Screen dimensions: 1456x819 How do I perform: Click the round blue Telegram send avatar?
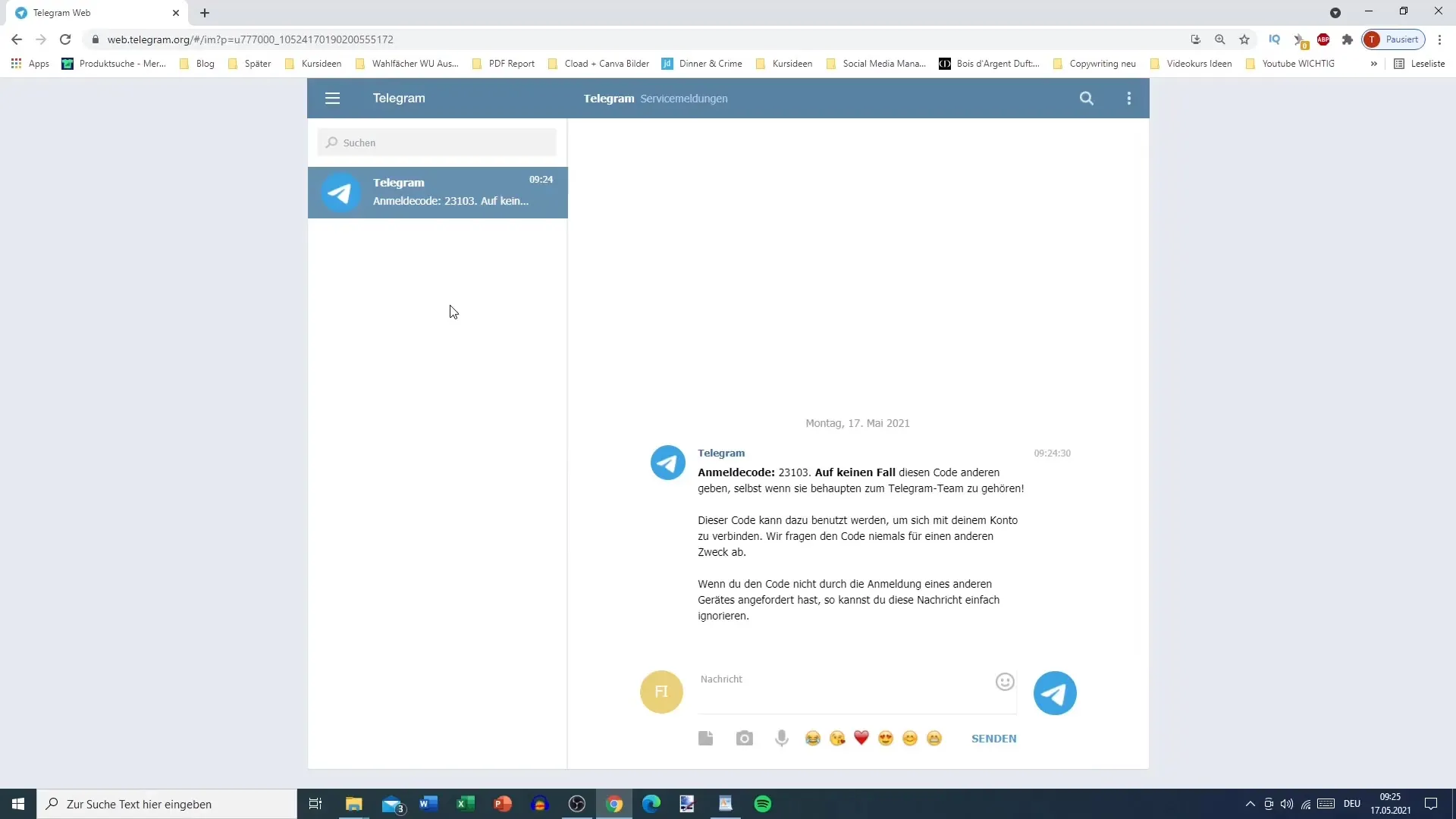(1055, 693)
